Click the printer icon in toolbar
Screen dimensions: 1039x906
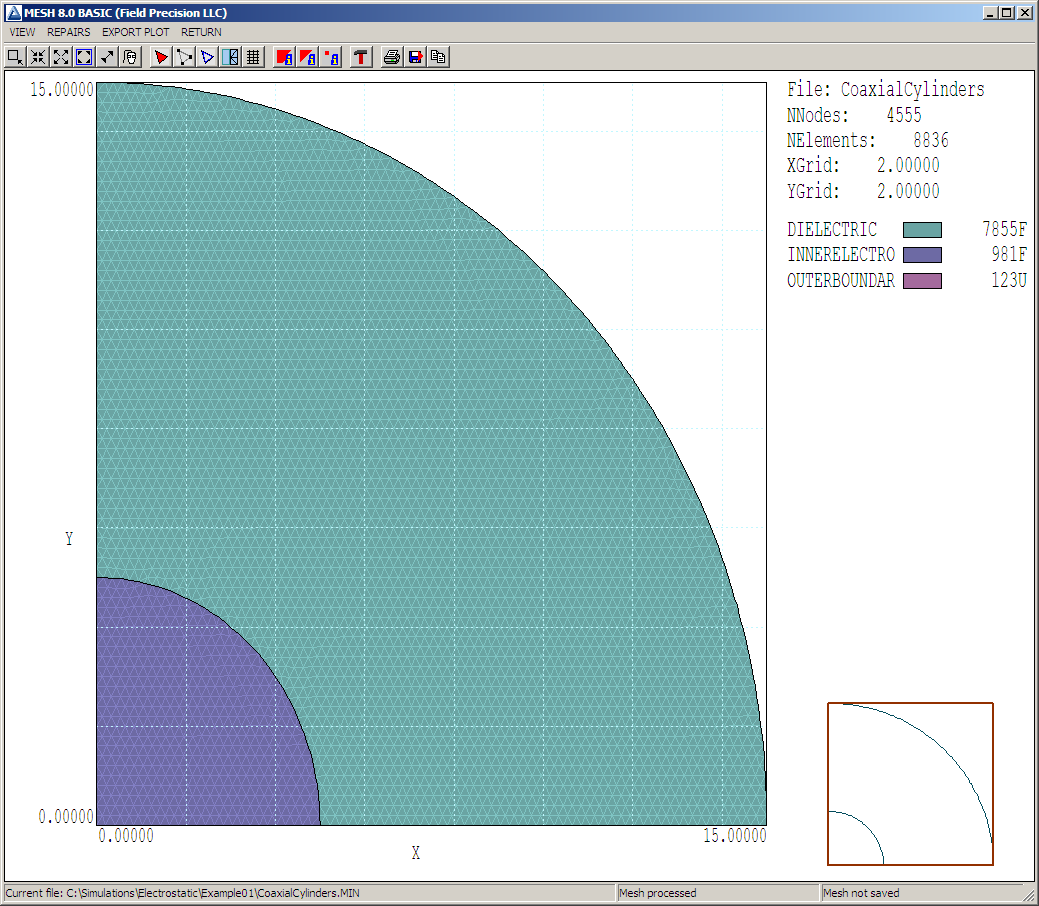[x=392, y=57]
